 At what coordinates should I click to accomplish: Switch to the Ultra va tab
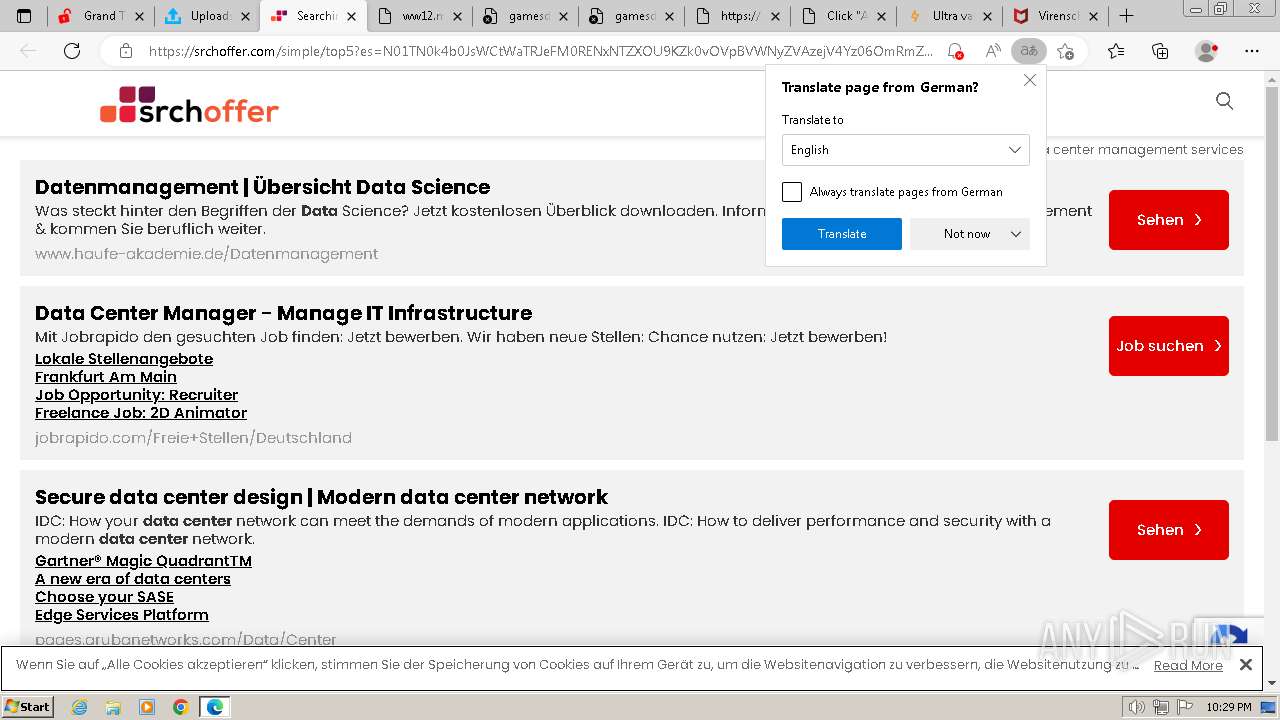tap(950, 16)
